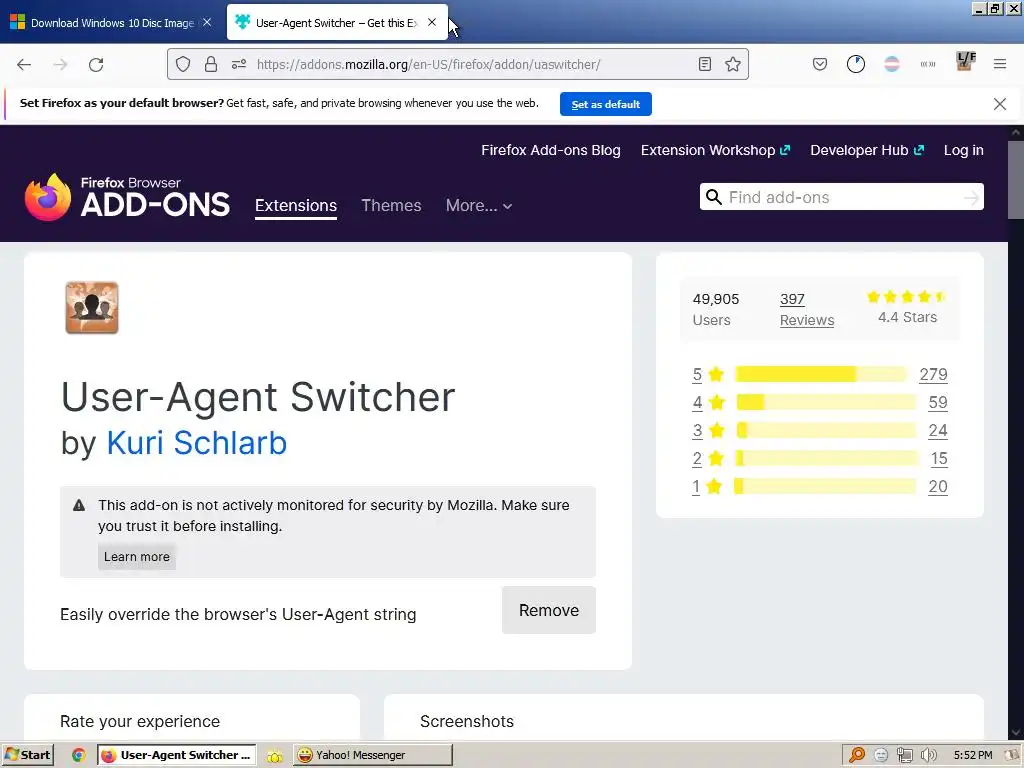Click the forward navigation arrow
This screenshot has width=1024, height=768.
point(60,65)
